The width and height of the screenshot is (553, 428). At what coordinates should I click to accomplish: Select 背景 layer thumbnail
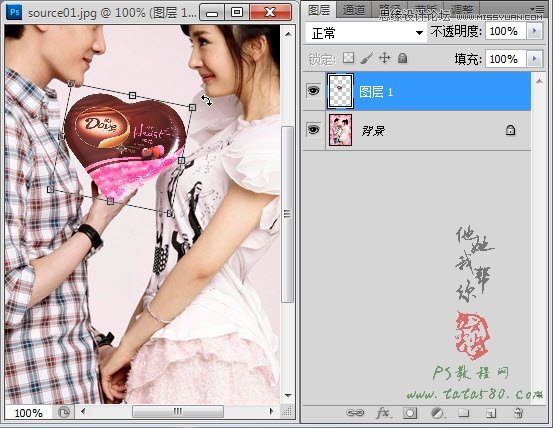[340, 130]
